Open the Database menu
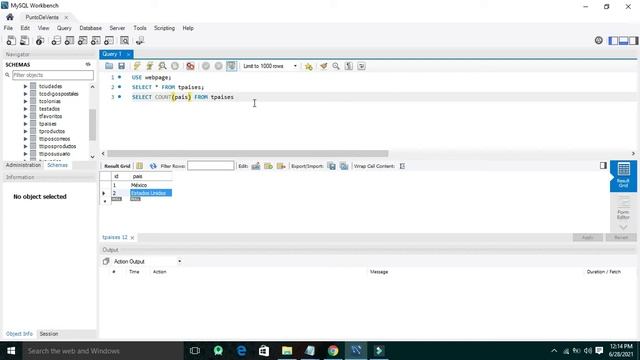640x360 pixels. pyautogui.click(x=91, y=28)
